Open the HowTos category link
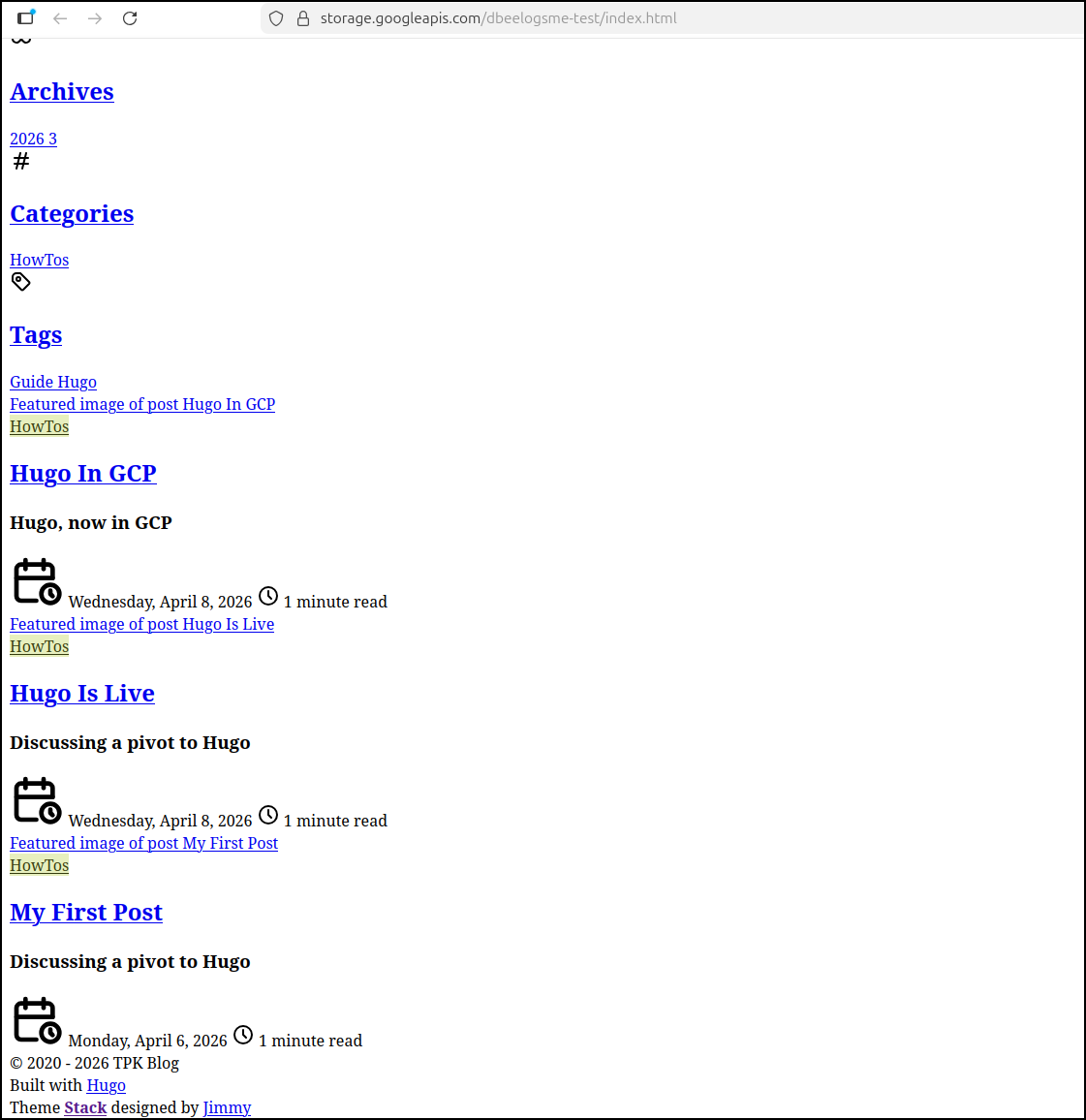The height and width of the screenshot is (1120, 1086). coord(39,260)
